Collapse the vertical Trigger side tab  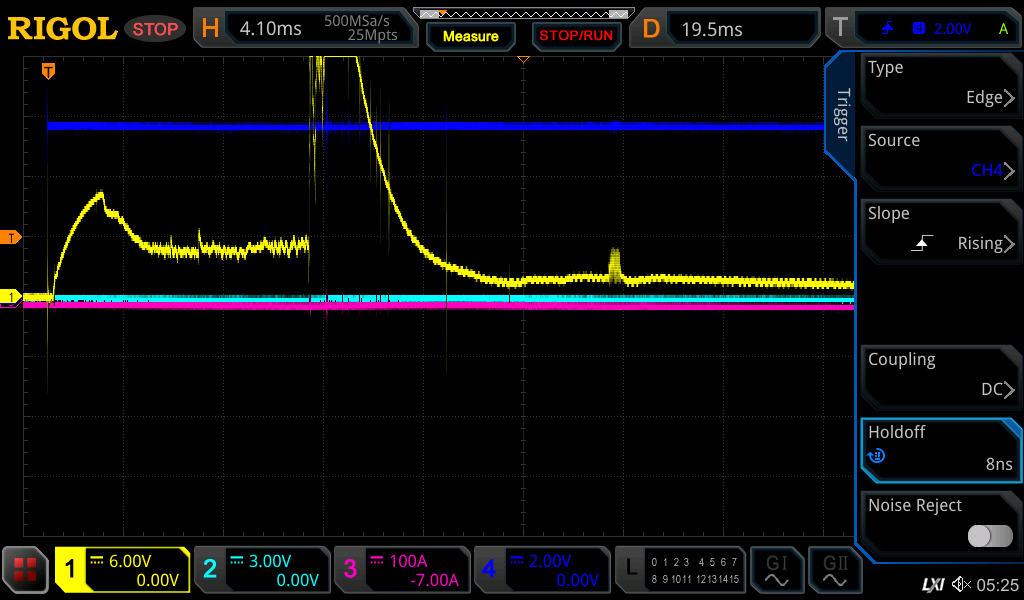click(842, 115)
